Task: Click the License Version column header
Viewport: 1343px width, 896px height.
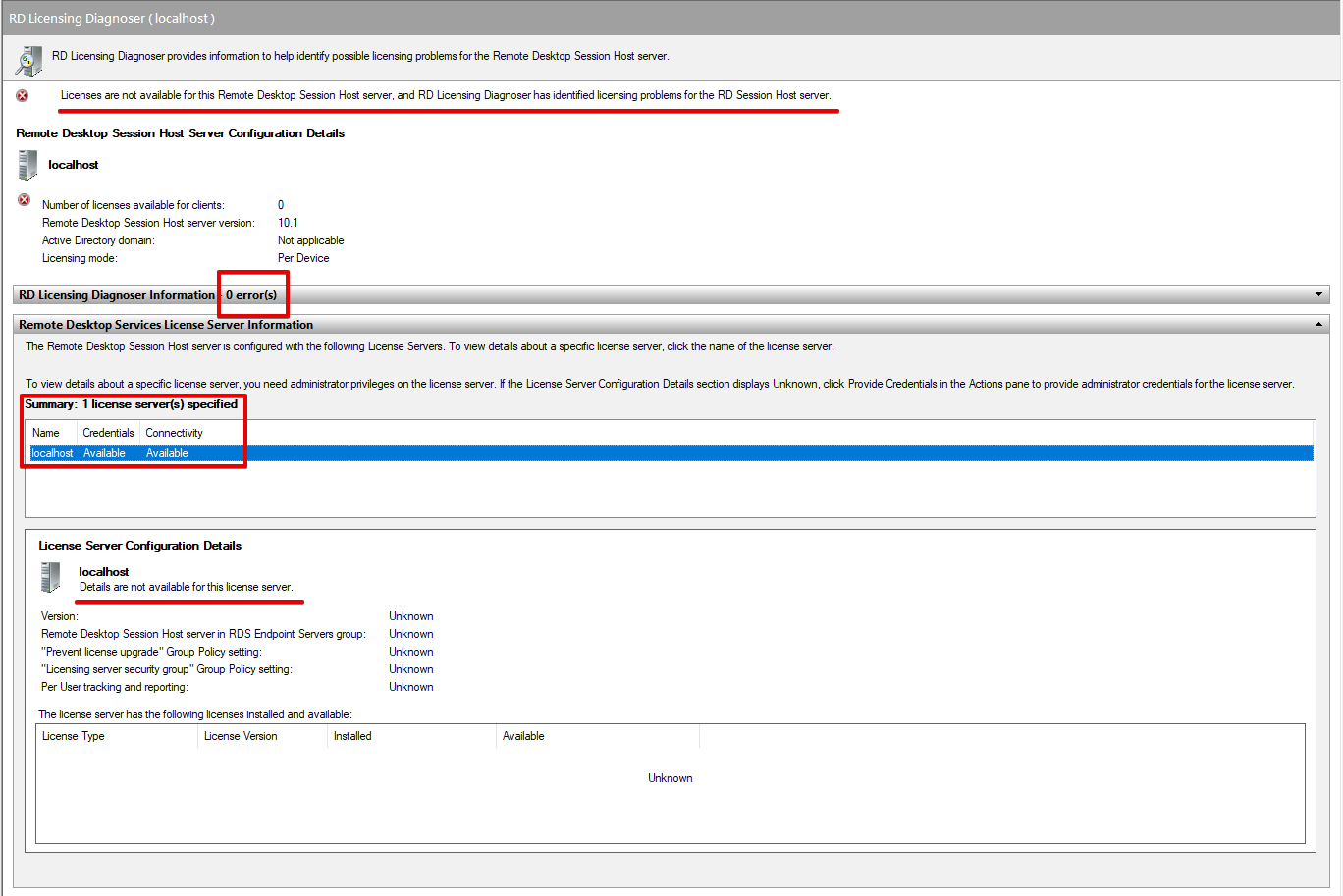Action: (x=241, y=736)
